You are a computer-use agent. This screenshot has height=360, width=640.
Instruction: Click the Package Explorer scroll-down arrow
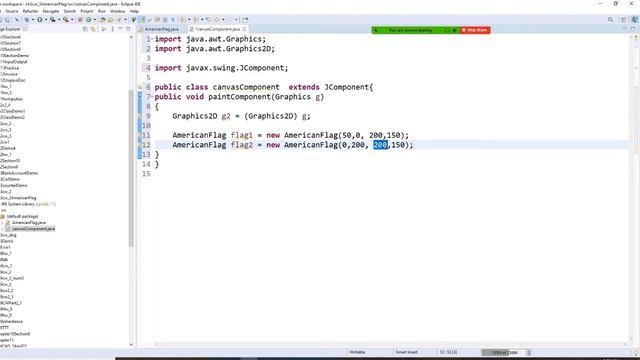(131, 344)
